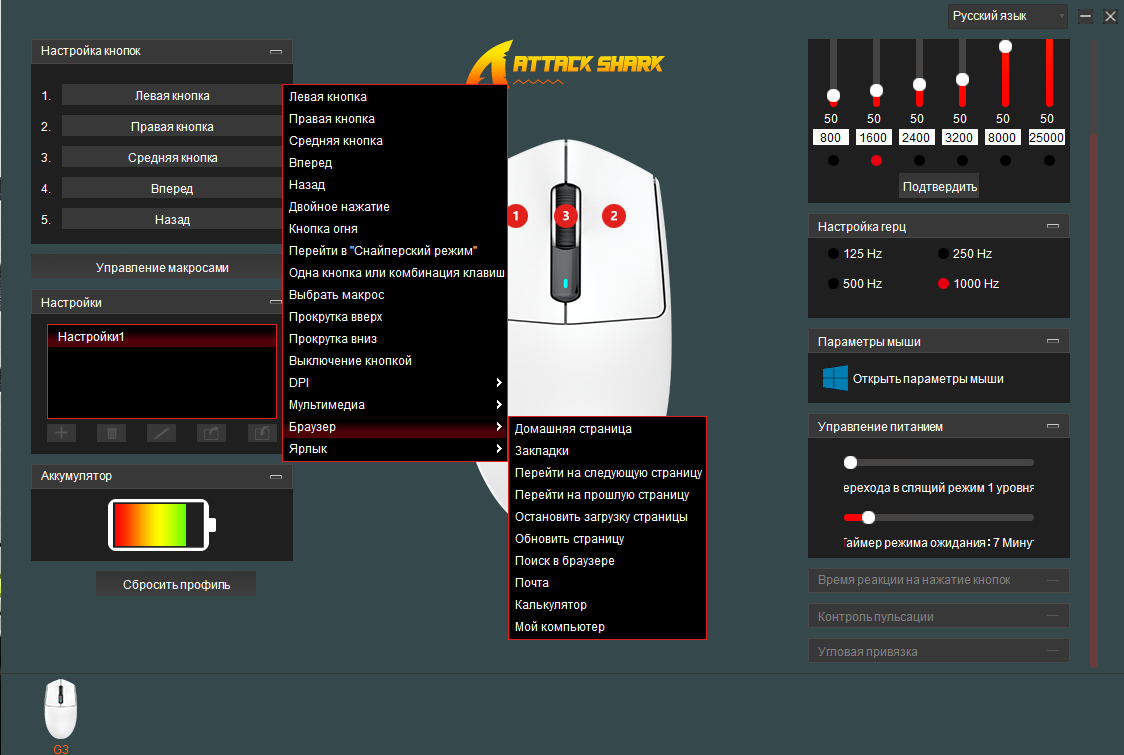Click the 2400 DPI value field
1124x755 pixels.
[x=916, y=138]
